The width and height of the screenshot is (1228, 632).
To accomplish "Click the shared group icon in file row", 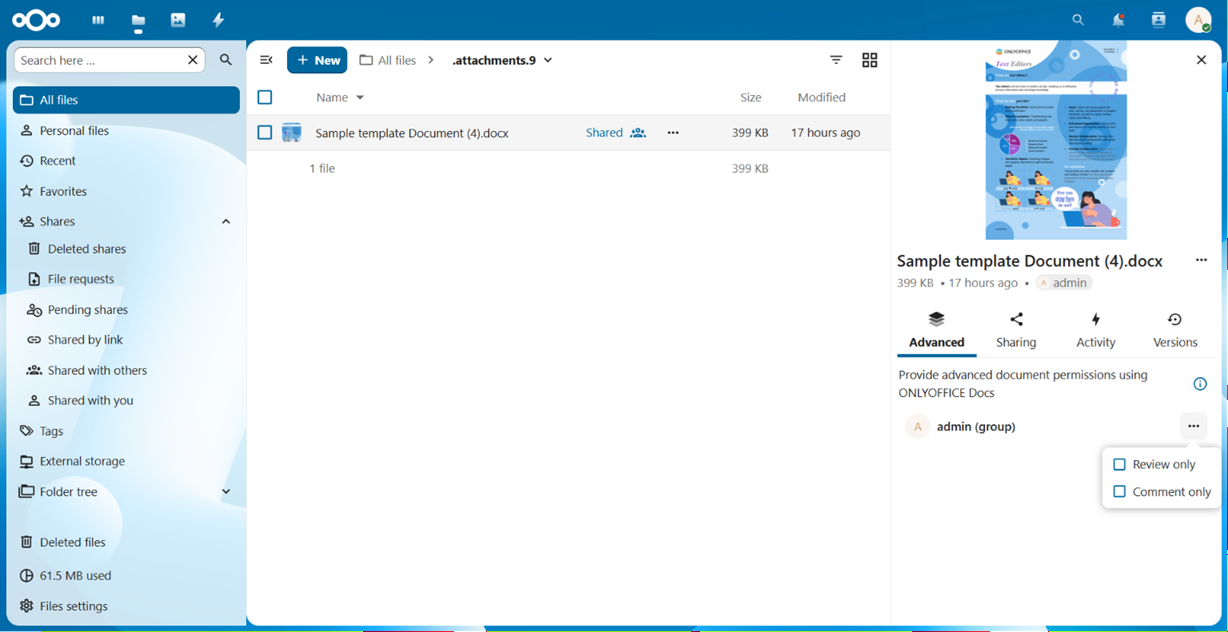I will pyautogui.click(x=638, y=132).
